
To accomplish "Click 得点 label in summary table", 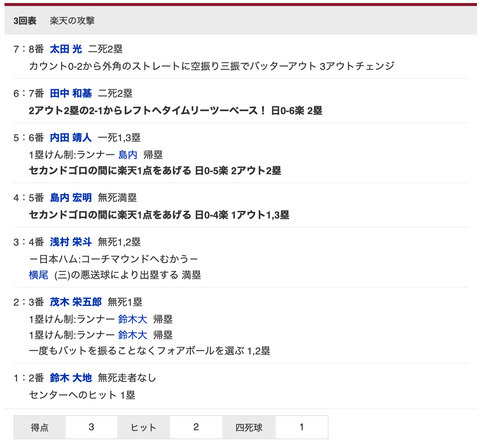I will coord(40,427).
